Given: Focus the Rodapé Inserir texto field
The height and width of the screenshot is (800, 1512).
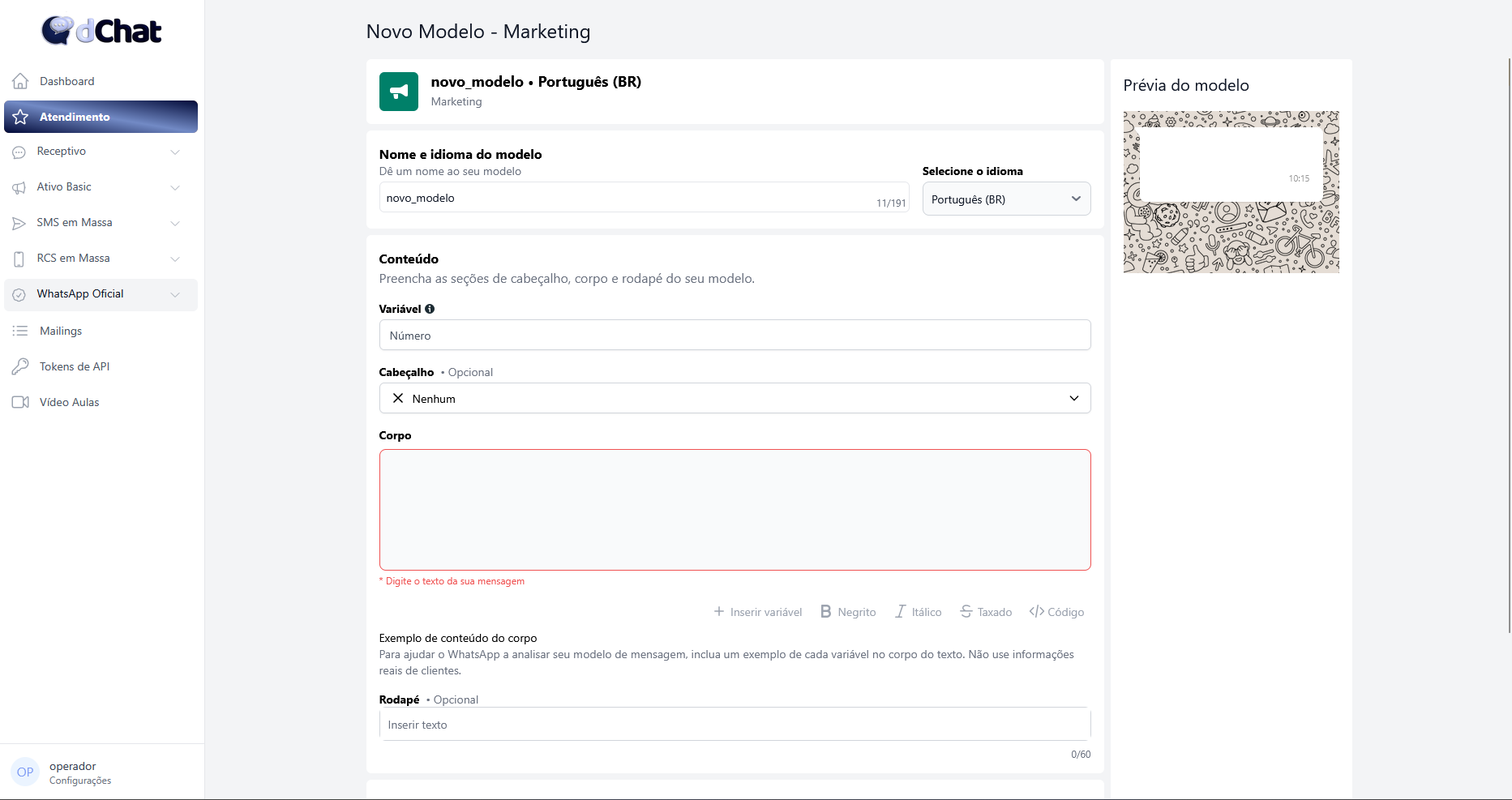Looking at the screenshot, I should point(735,725).
